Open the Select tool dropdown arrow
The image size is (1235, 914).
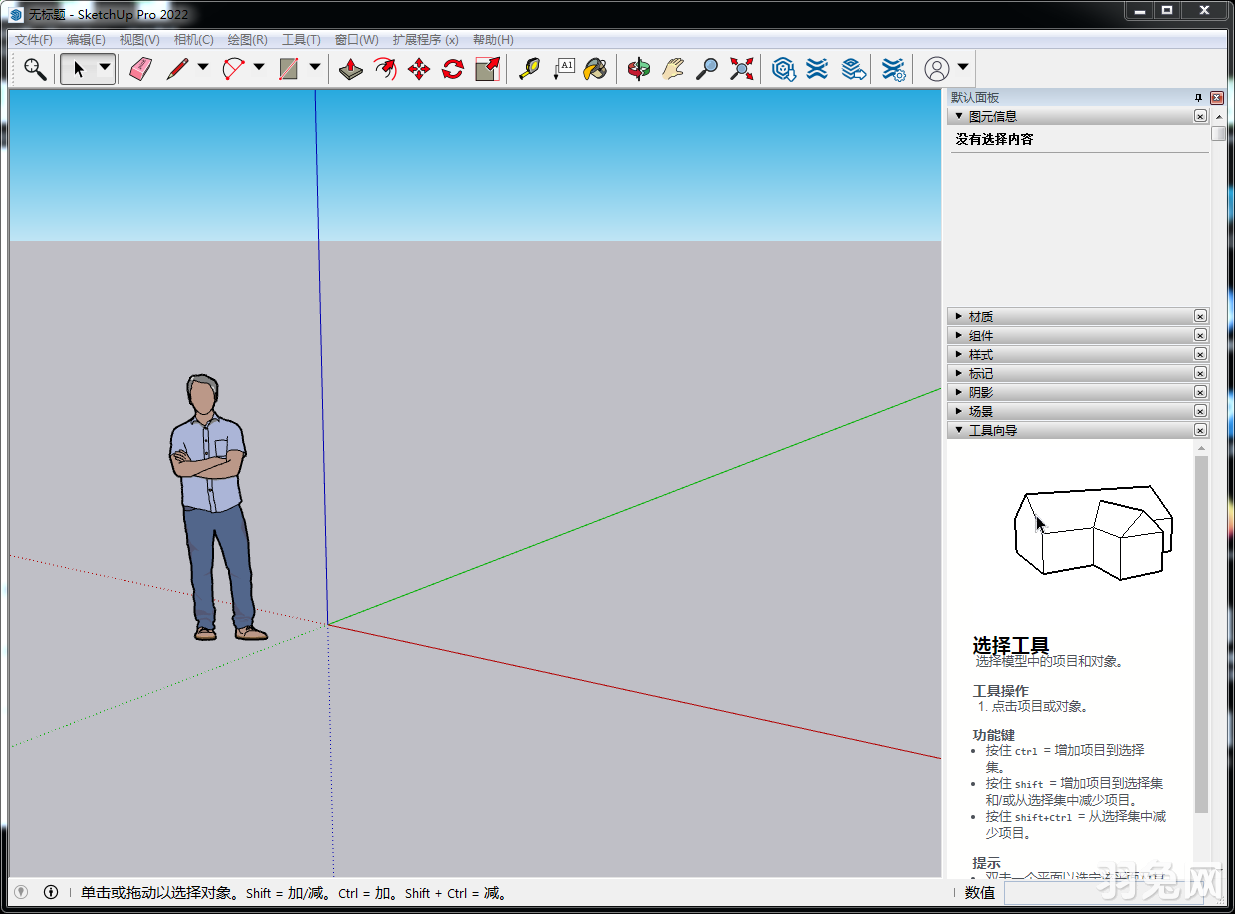coord(103,68)
